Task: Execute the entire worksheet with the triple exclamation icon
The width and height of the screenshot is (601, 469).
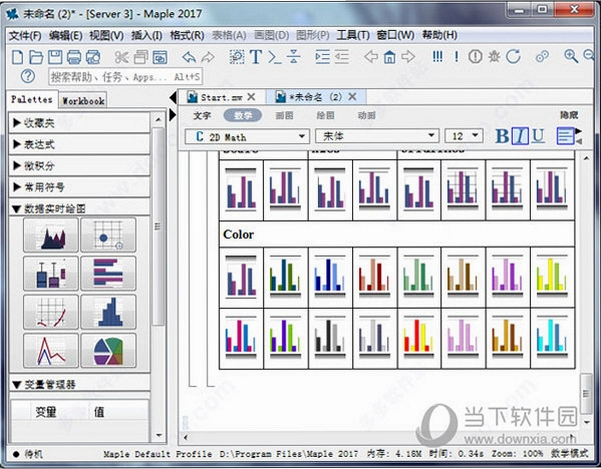Action: pos(437,57)
